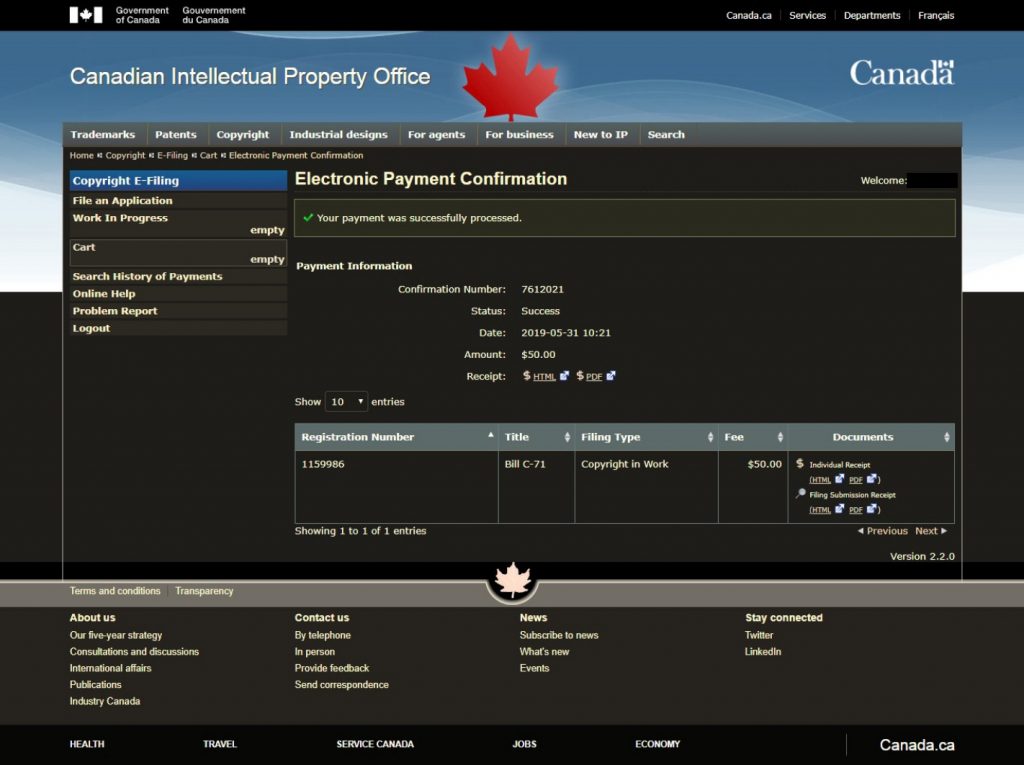Click the dollar icon next to Individual Receipt

(800, 464)
